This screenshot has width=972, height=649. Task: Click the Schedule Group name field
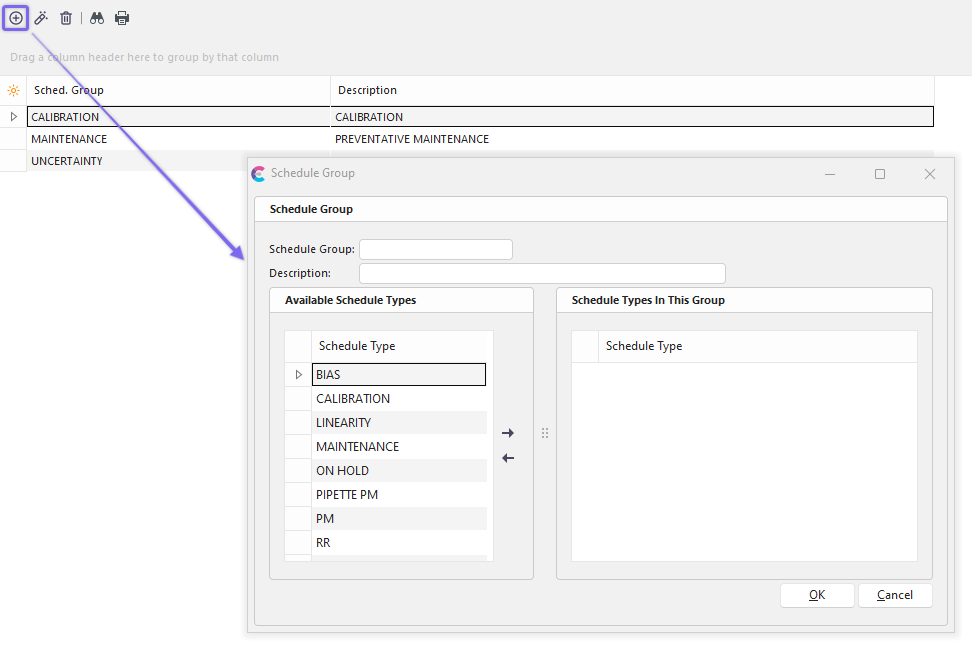click(435, 249)
